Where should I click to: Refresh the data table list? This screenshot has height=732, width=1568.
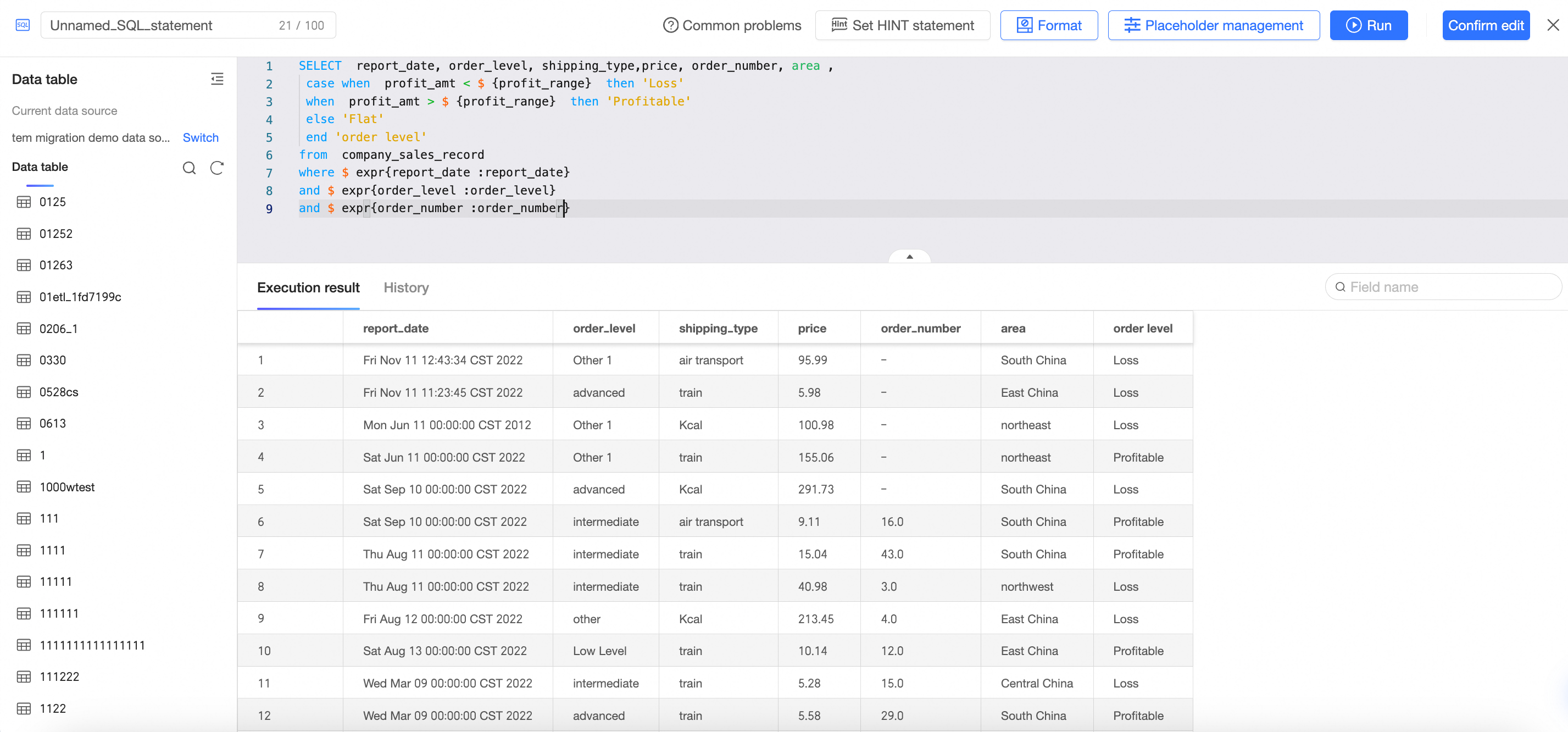click(x=216, y=168)
